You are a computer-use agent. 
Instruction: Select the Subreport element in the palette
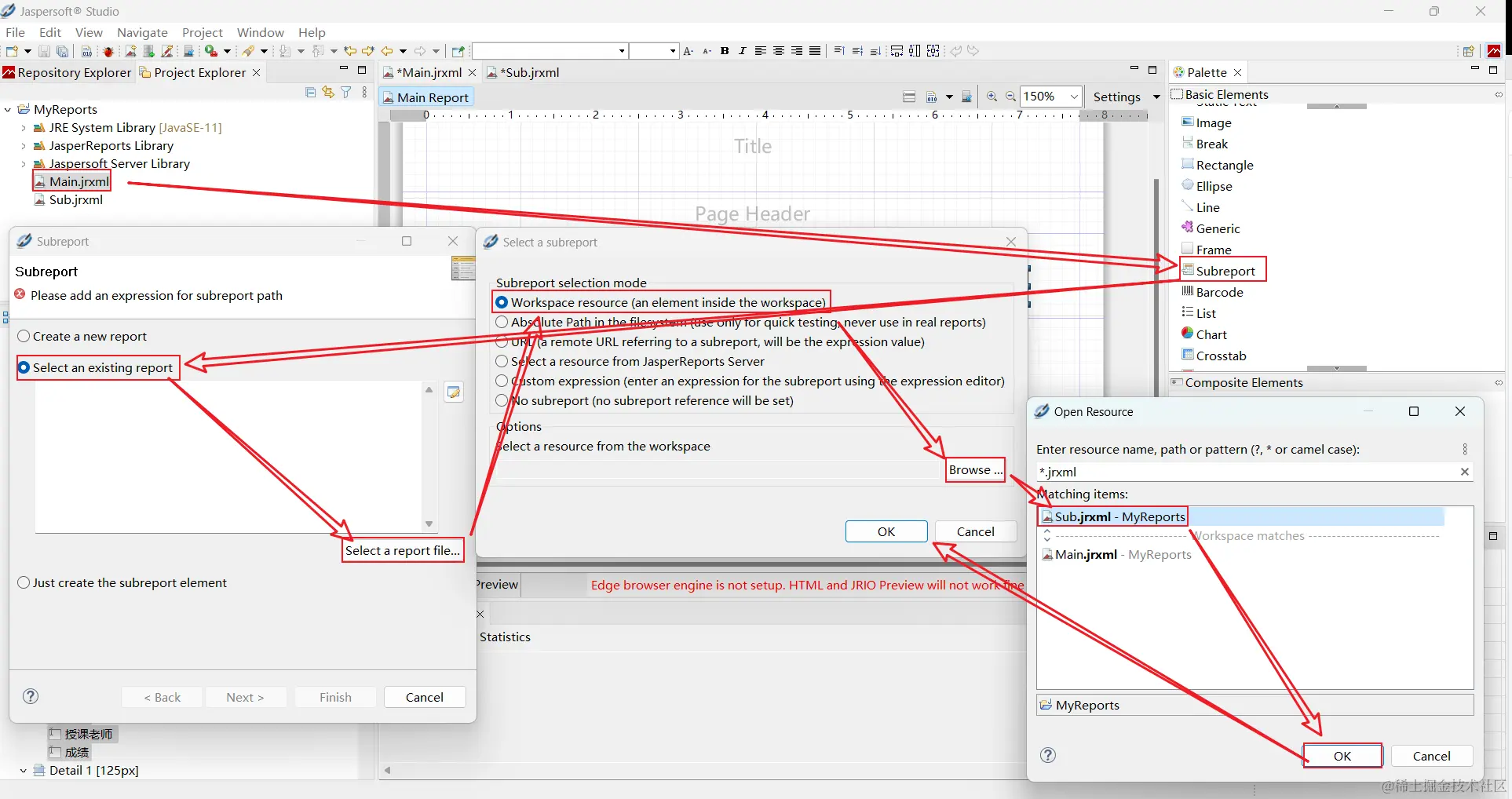1219,272
